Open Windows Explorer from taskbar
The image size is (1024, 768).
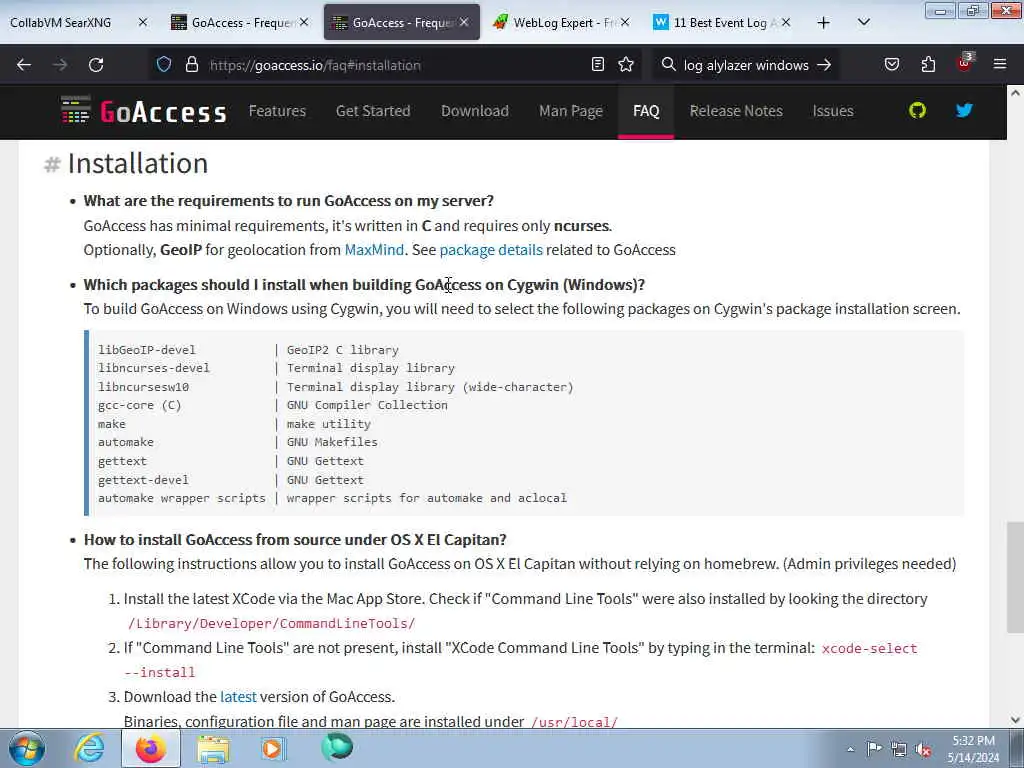tap(213, 750)
